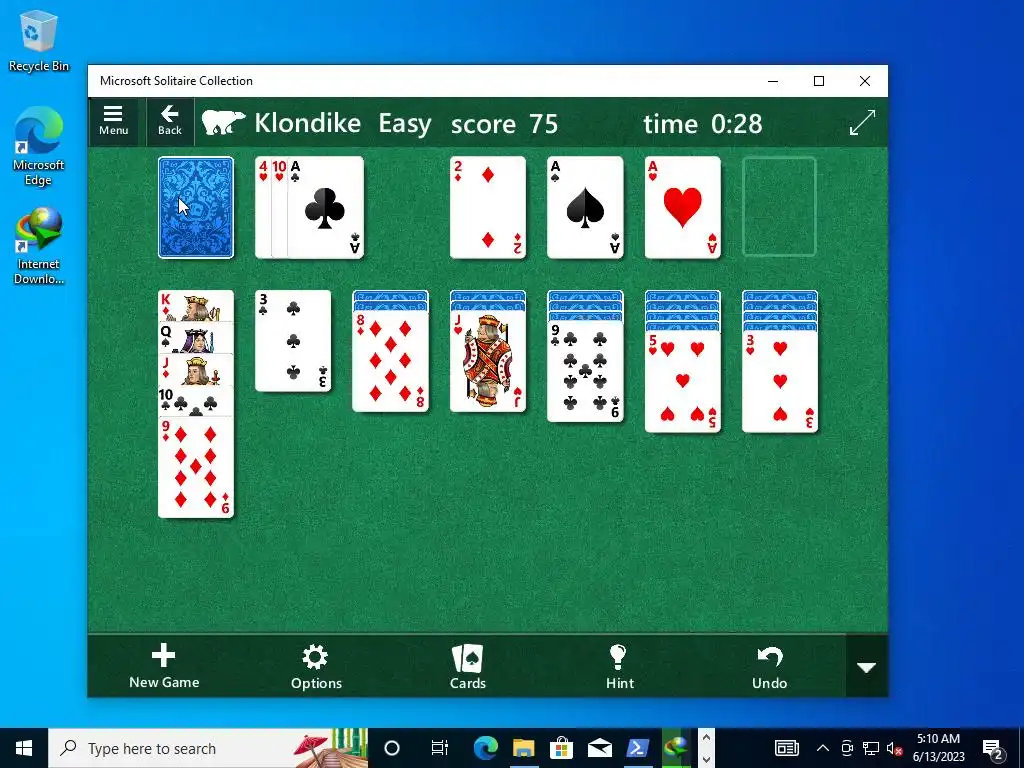
Task: Go Back to the game selection
Action: 170,121
